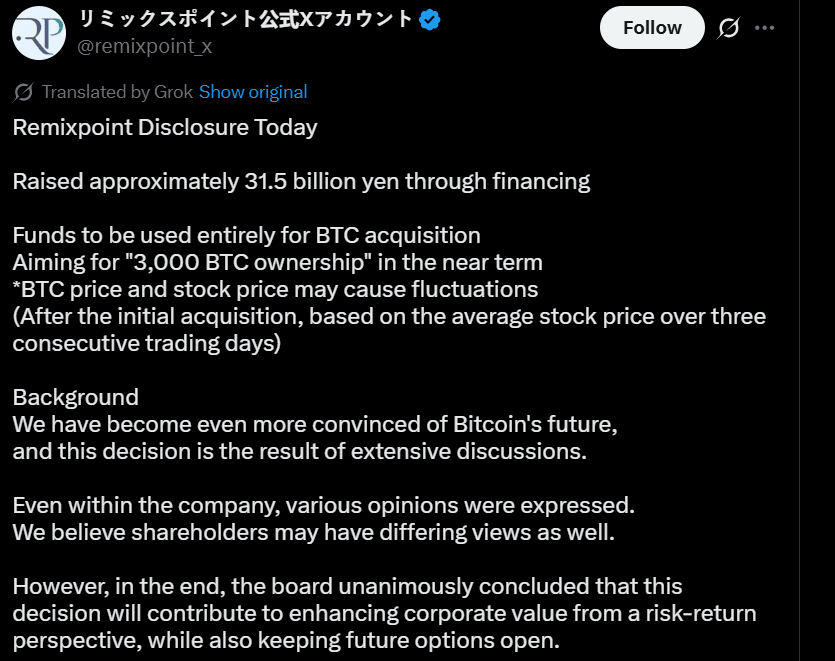Viewport: 835px width, 661px height.
Task: Click the Grok icon beside Translated by Grok
Action: point(23,92)
